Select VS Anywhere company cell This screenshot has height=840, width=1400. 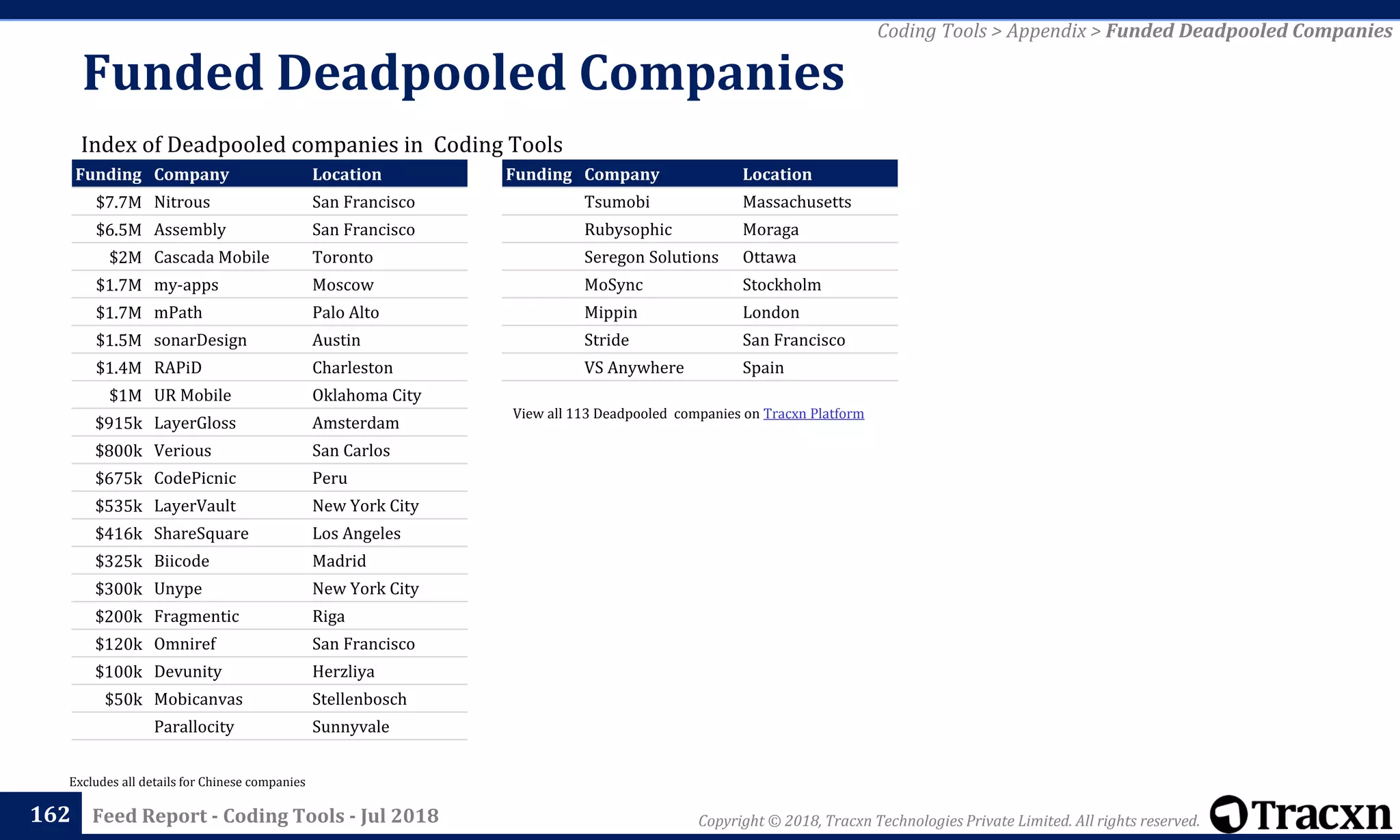(x=634, y=368)
